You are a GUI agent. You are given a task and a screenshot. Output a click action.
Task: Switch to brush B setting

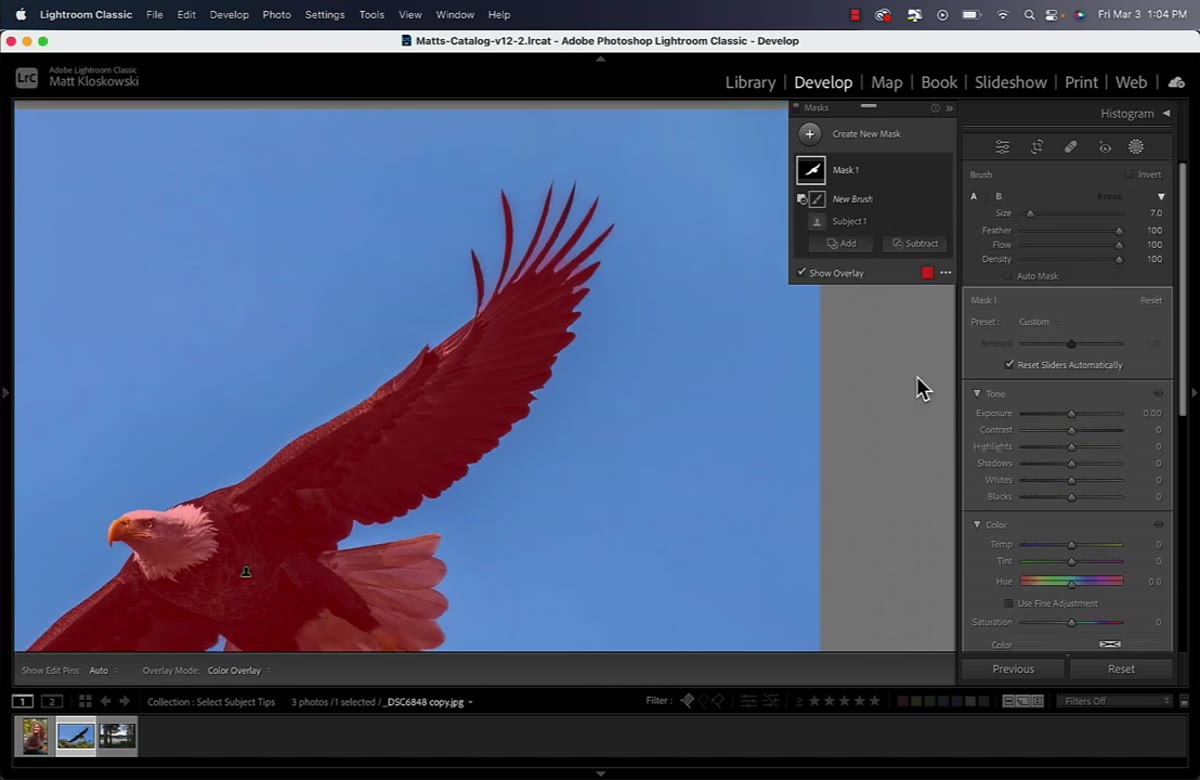coord(998,197)
